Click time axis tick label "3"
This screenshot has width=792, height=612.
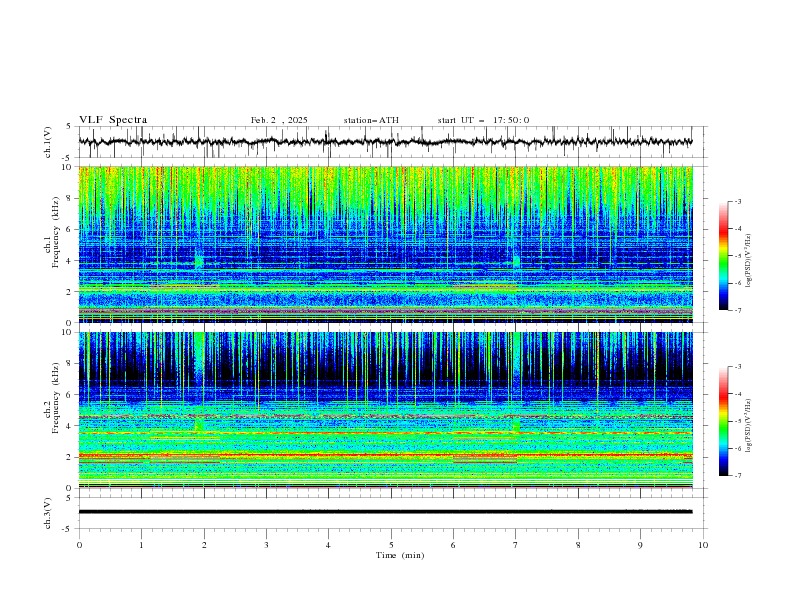[266, 545]
